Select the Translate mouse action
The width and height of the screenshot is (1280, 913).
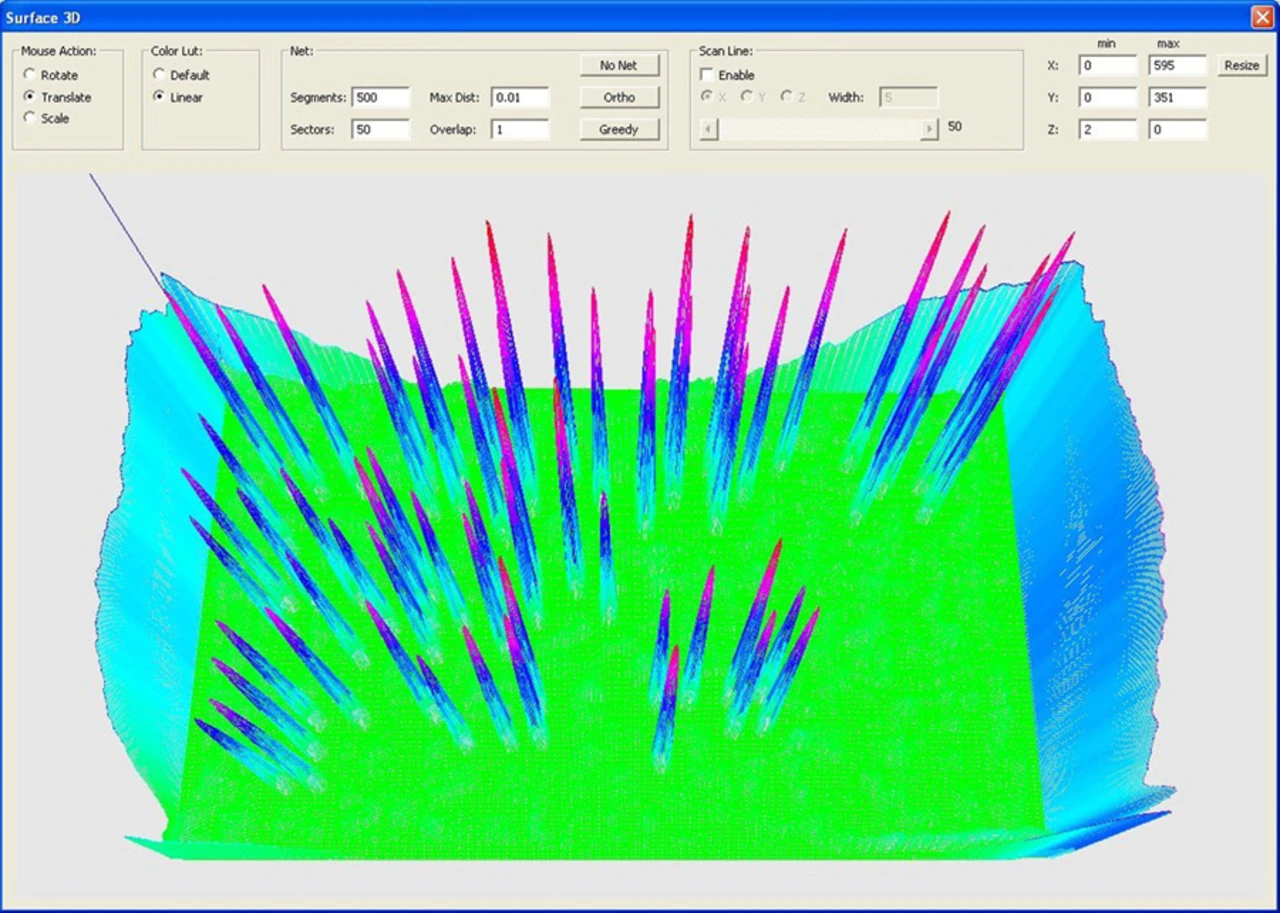[x=30, y=97]
